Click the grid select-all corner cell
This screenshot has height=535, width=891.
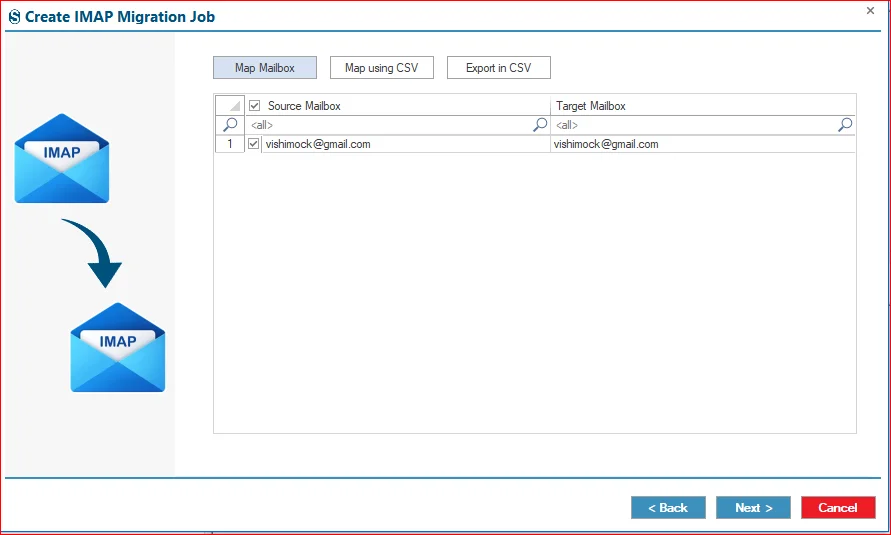tap(230, 106)
